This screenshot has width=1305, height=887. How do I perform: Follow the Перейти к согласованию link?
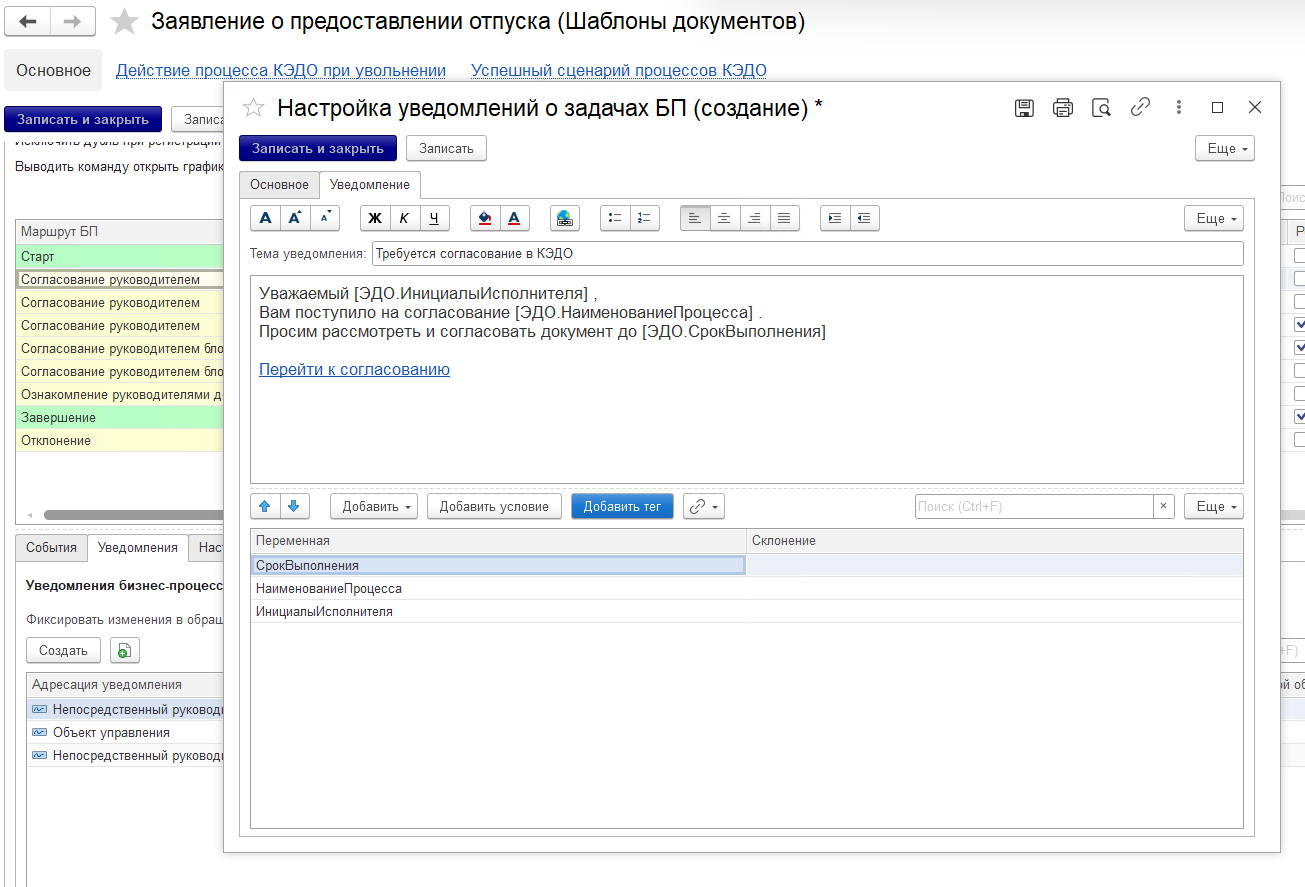354,369
